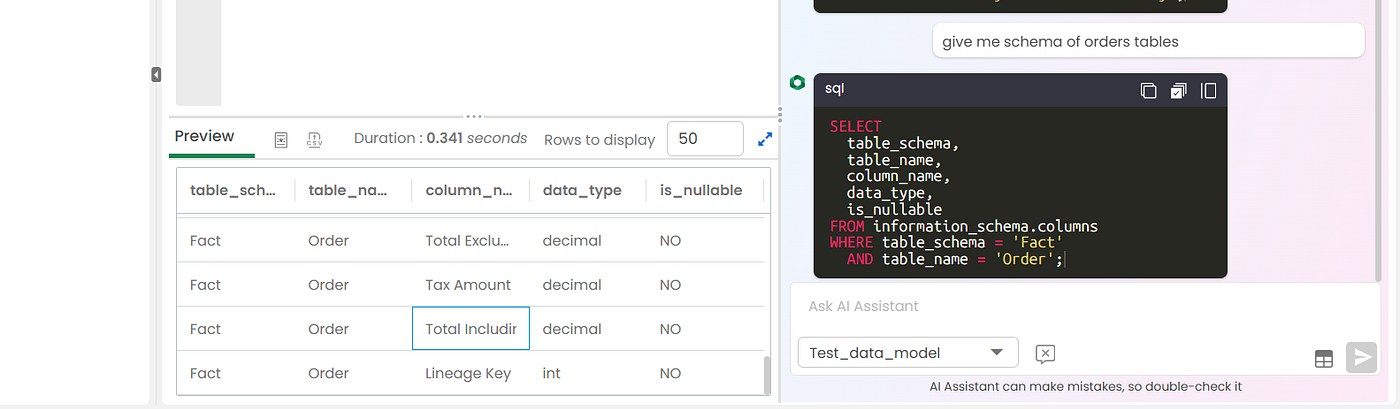Viewport: 1400px width, 409px height.
Task: Sort by is_nullable column header
Action: 704,190
